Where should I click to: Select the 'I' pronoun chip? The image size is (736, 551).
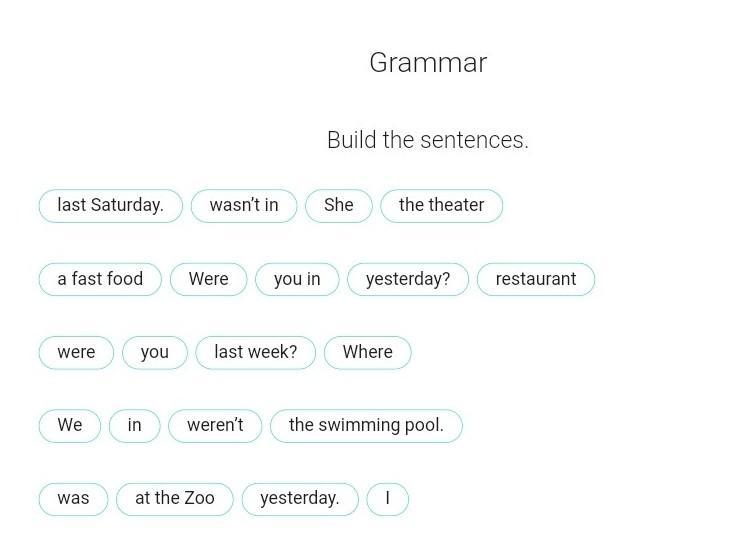388,499
